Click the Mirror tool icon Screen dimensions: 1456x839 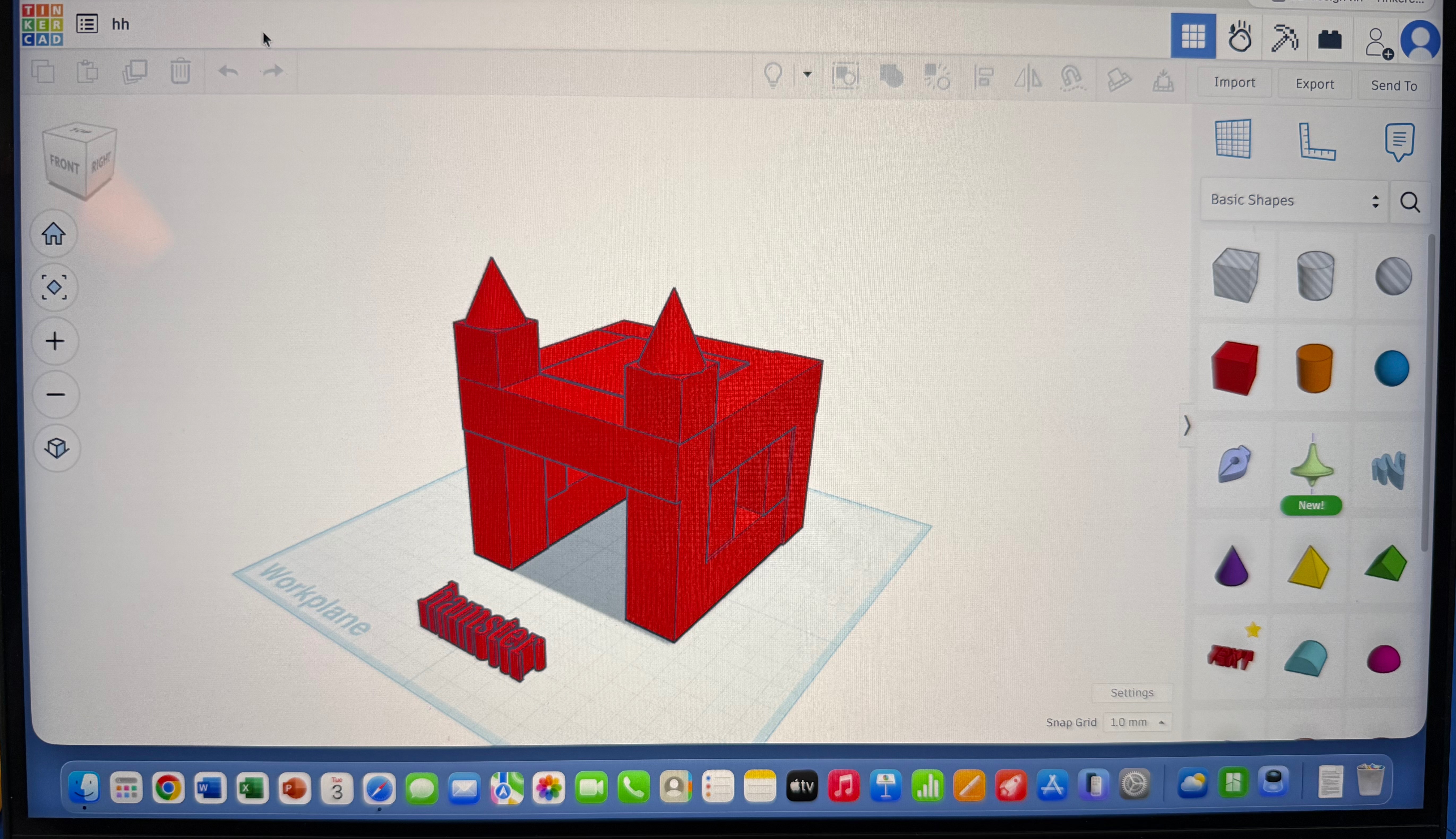1028,78
